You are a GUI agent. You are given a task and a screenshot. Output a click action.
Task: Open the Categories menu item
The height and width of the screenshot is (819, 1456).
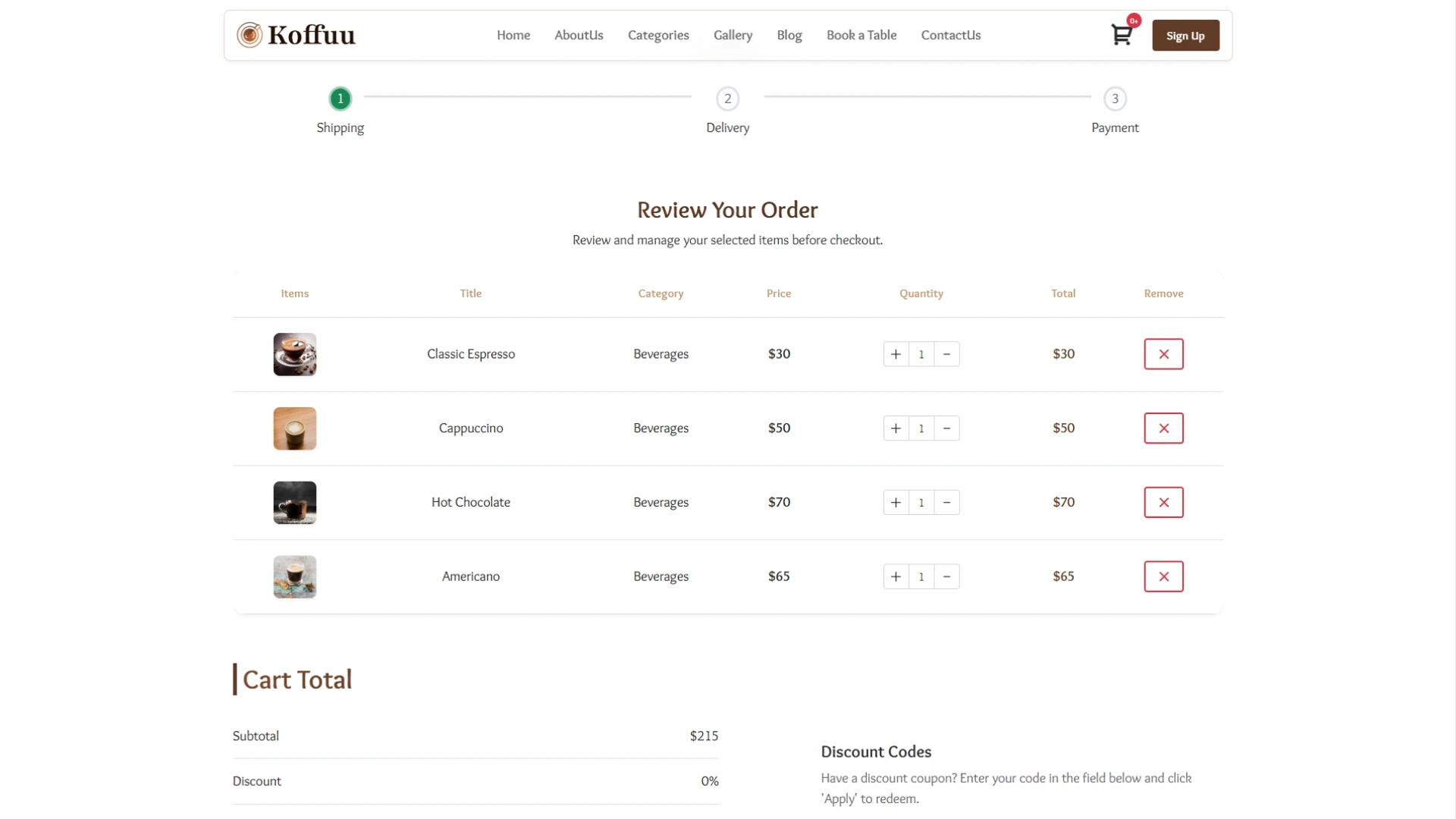tap(658, 35)
